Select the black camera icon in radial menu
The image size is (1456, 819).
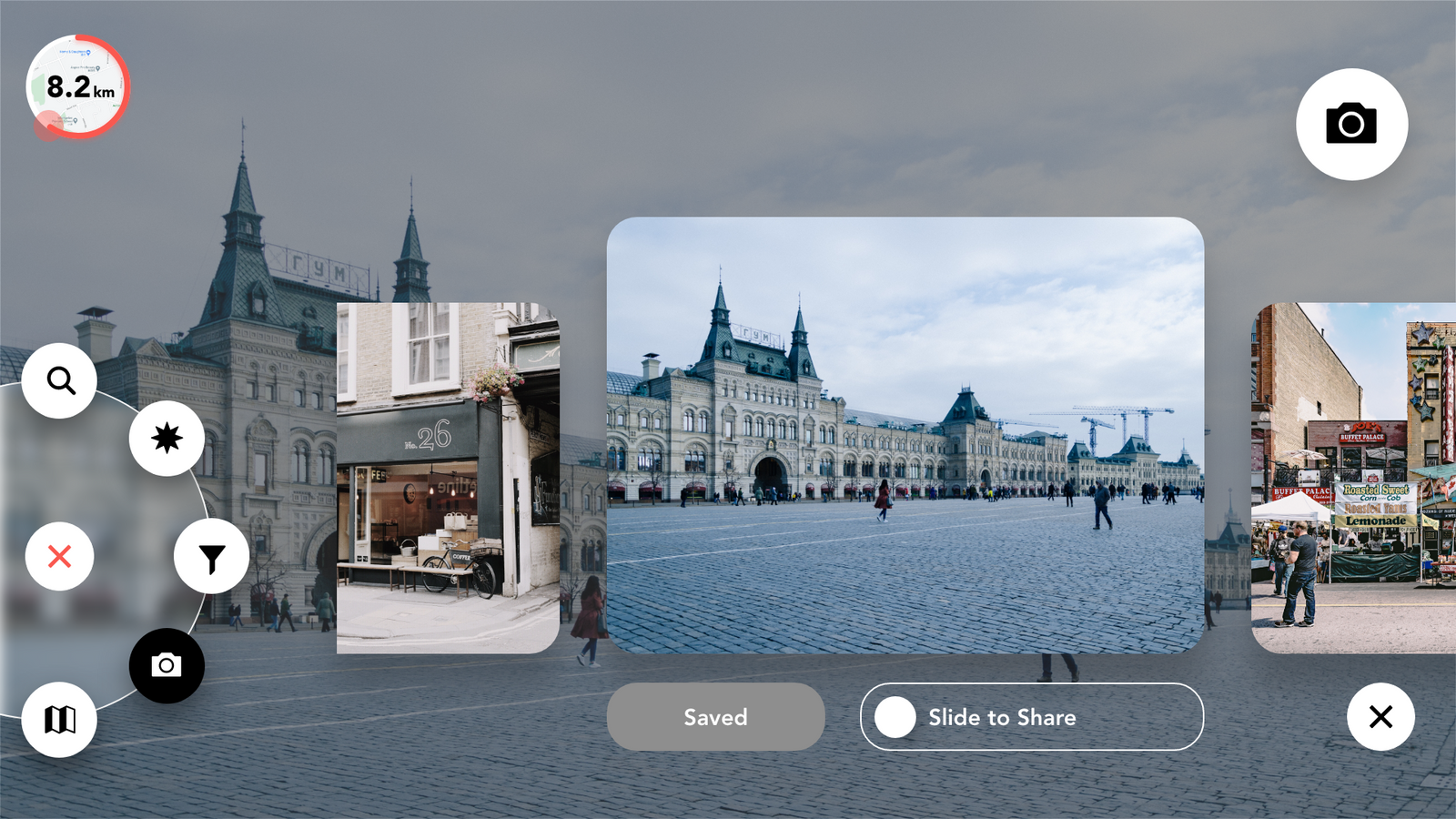point(167,665)
